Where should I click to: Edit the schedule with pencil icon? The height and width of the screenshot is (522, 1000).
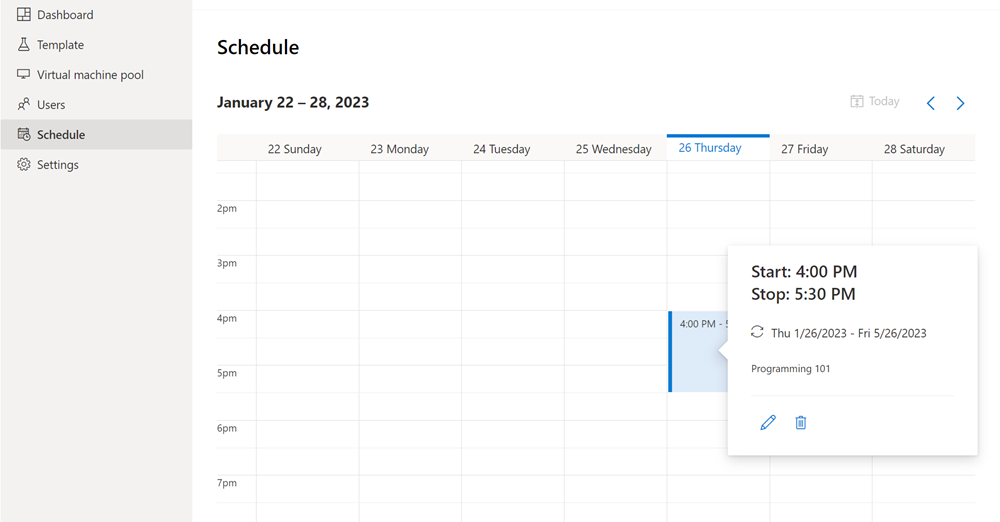[x=768, y=422]
